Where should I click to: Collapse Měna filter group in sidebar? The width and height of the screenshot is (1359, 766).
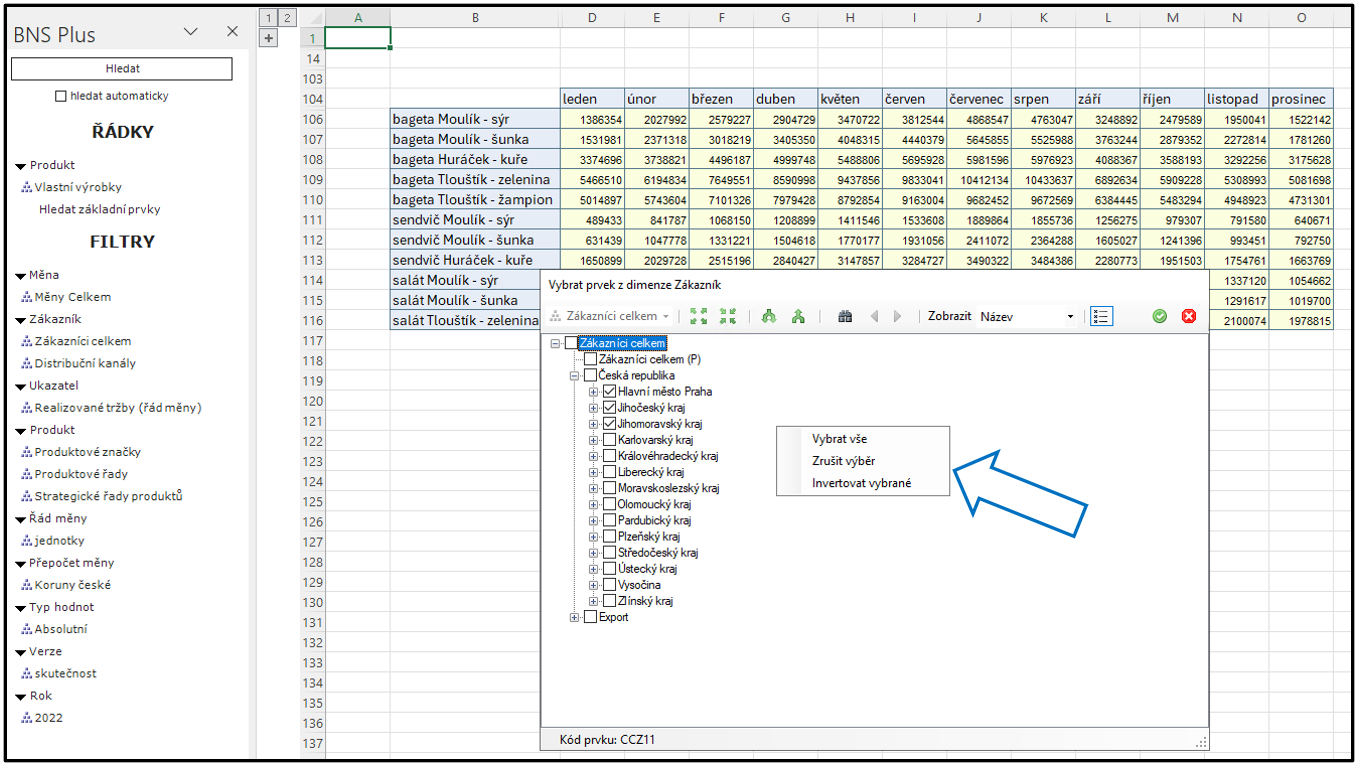[x=20, y=275]
